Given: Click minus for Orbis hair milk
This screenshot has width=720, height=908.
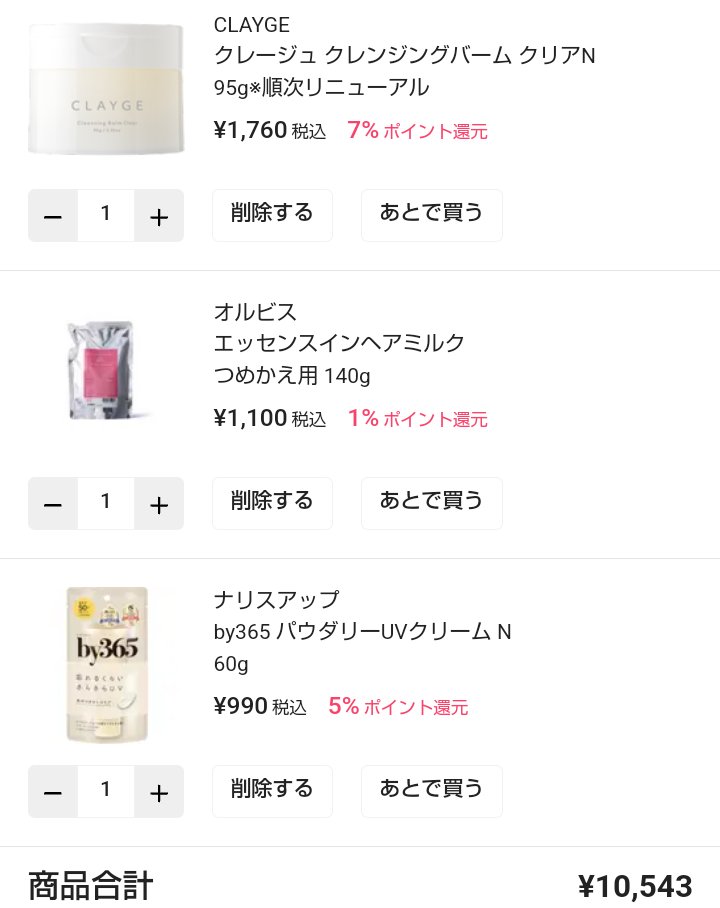Looking at the screenshot, I should [x=53, y=504].
